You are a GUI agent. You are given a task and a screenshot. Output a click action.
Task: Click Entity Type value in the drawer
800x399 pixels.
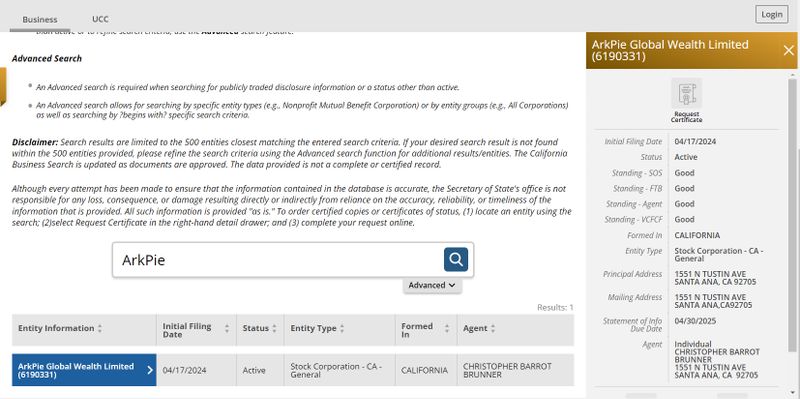pyautogui.click(x=718, y=255)
